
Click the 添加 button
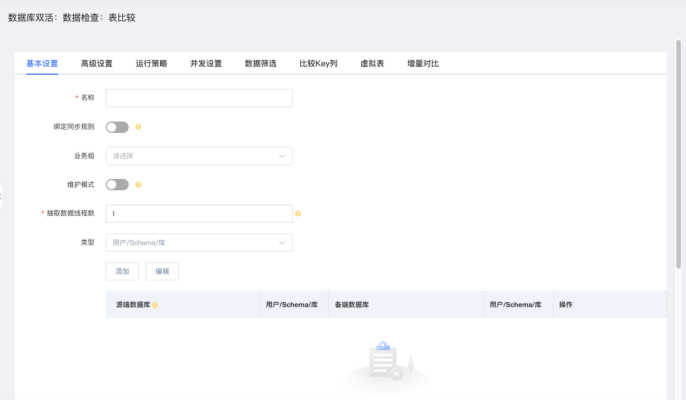(122, 271)
